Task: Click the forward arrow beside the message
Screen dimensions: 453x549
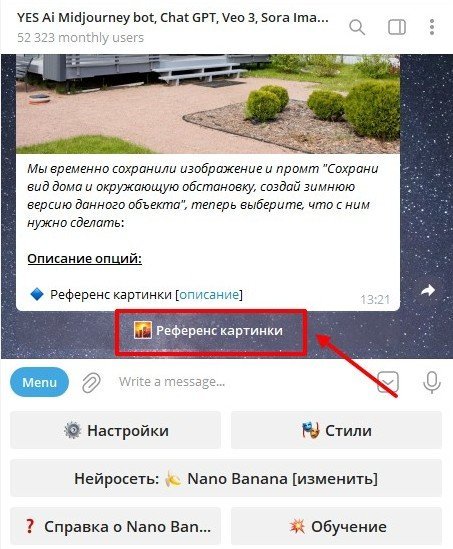Action: pyautogui.click(x=428, y=290)
